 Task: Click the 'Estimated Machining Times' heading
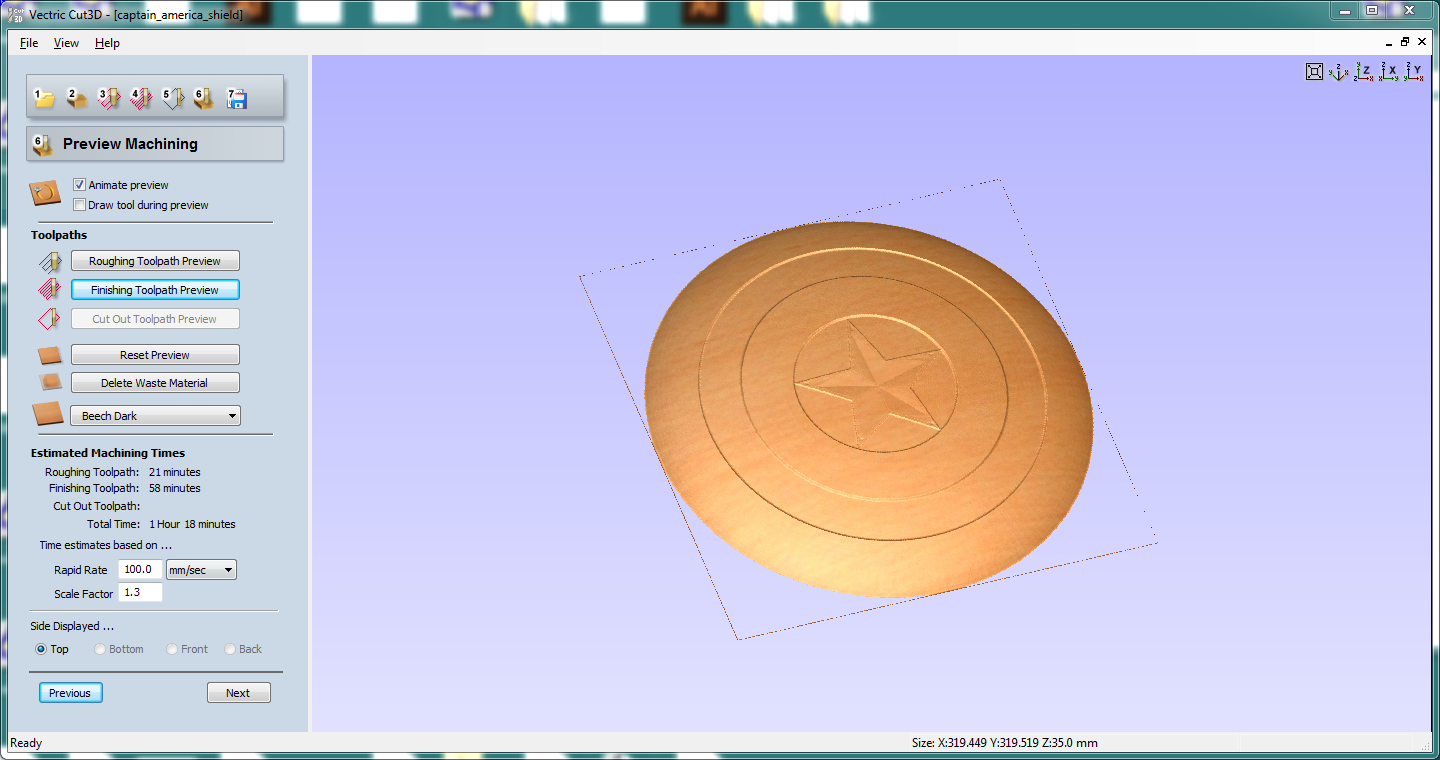[x=108, y=453]
